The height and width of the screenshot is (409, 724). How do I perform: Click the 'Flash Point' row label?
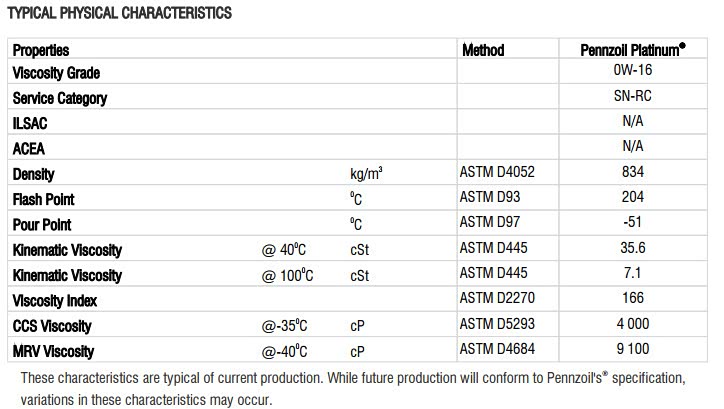[x=44, y=199]
